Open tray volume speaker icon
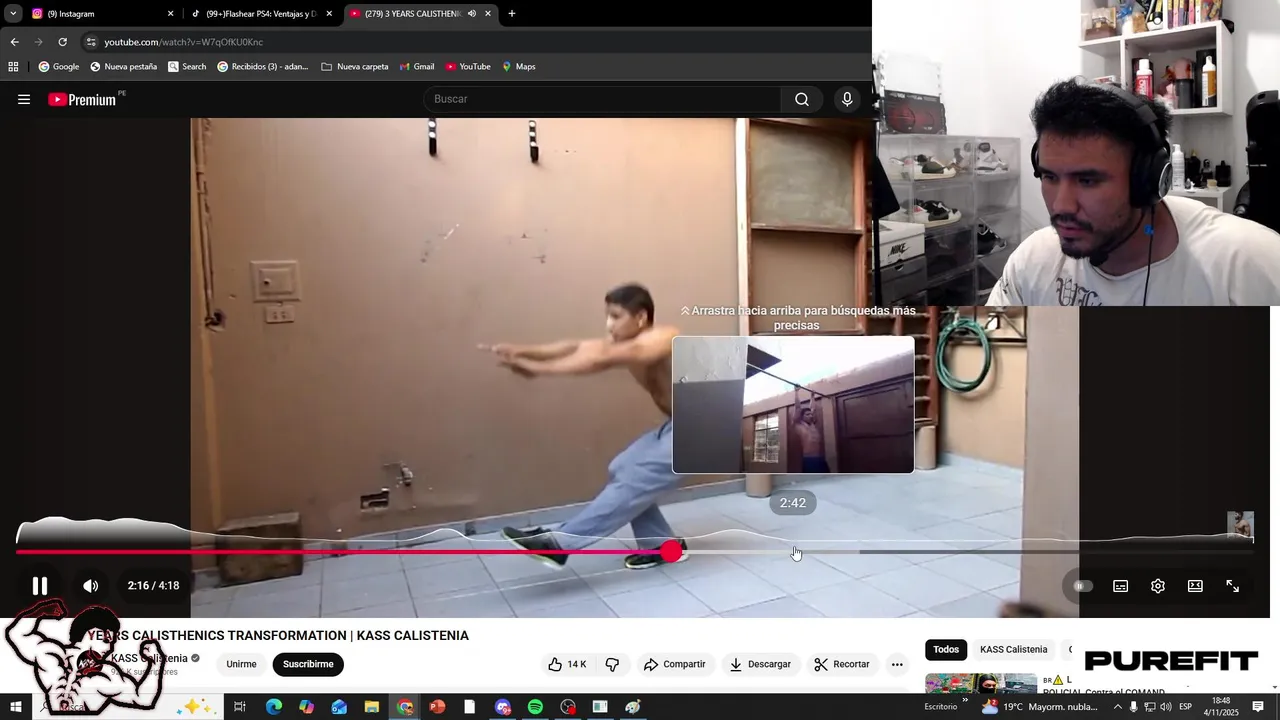Viewport: 1280px width, 720px height. (1166, 707)
